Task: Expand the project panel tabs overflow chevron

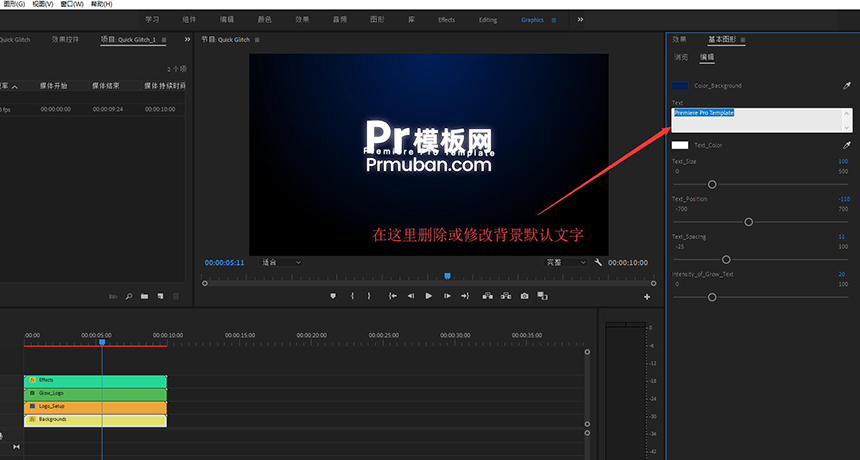Action: pos(187,39)
